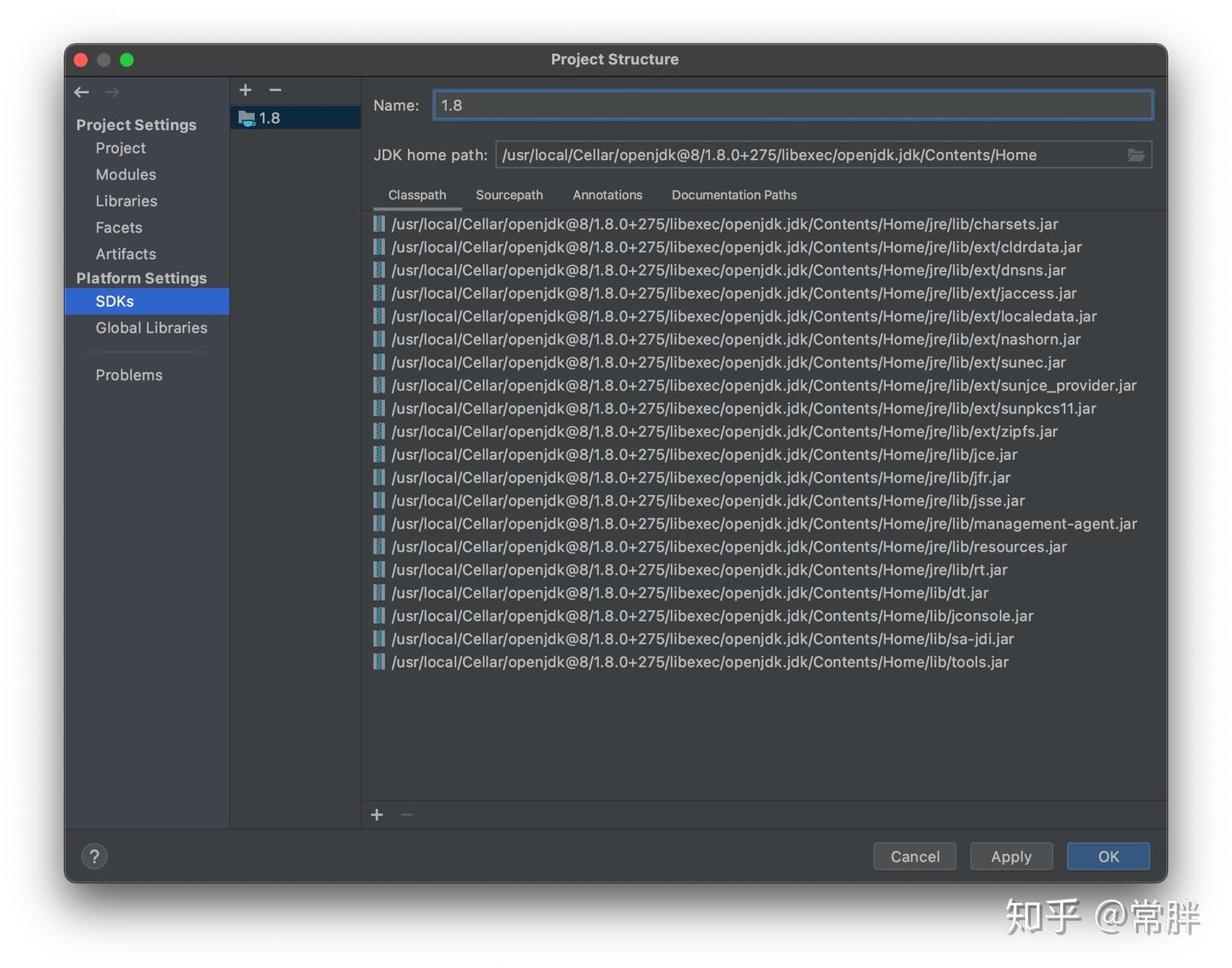Open Artifacts under Project Settings
The height and width of the screenshot is (968, 1232).
(x=125, y=254)
